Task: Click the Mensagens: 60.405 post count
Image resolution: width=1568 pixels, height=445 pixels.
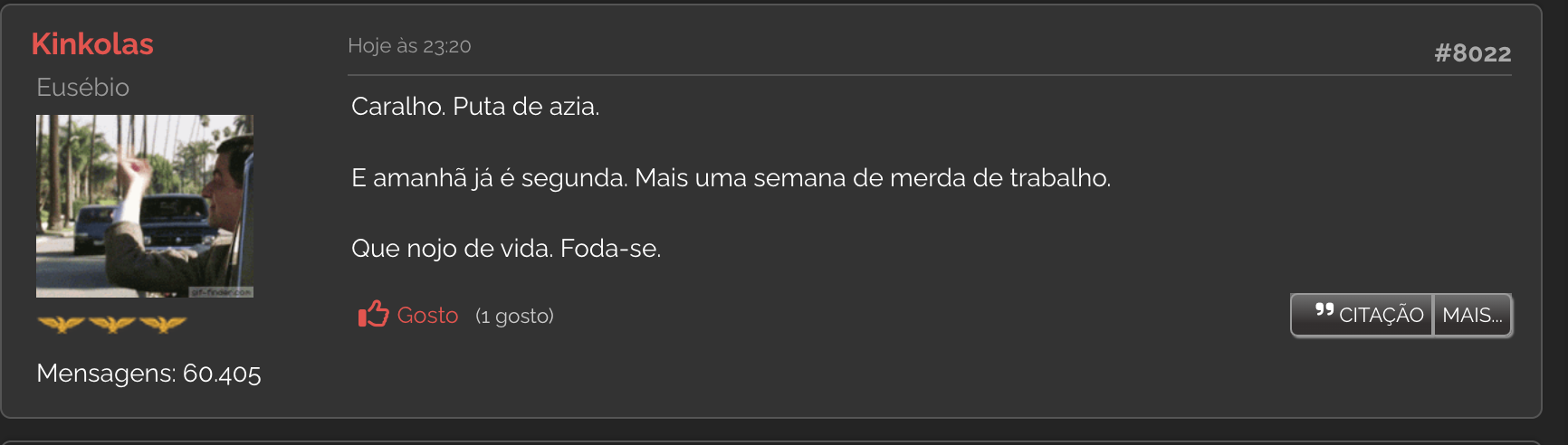Action: click(148, 373)
